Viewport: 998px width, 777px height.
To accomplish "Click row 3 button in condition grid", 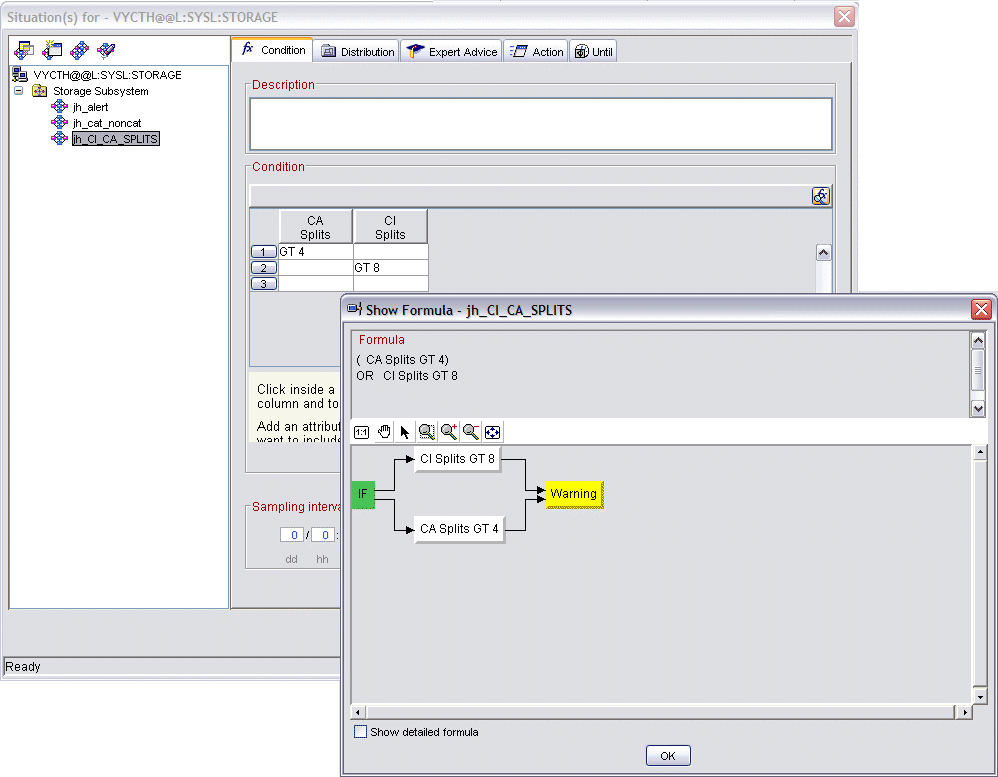I will [x=263, y=284].
